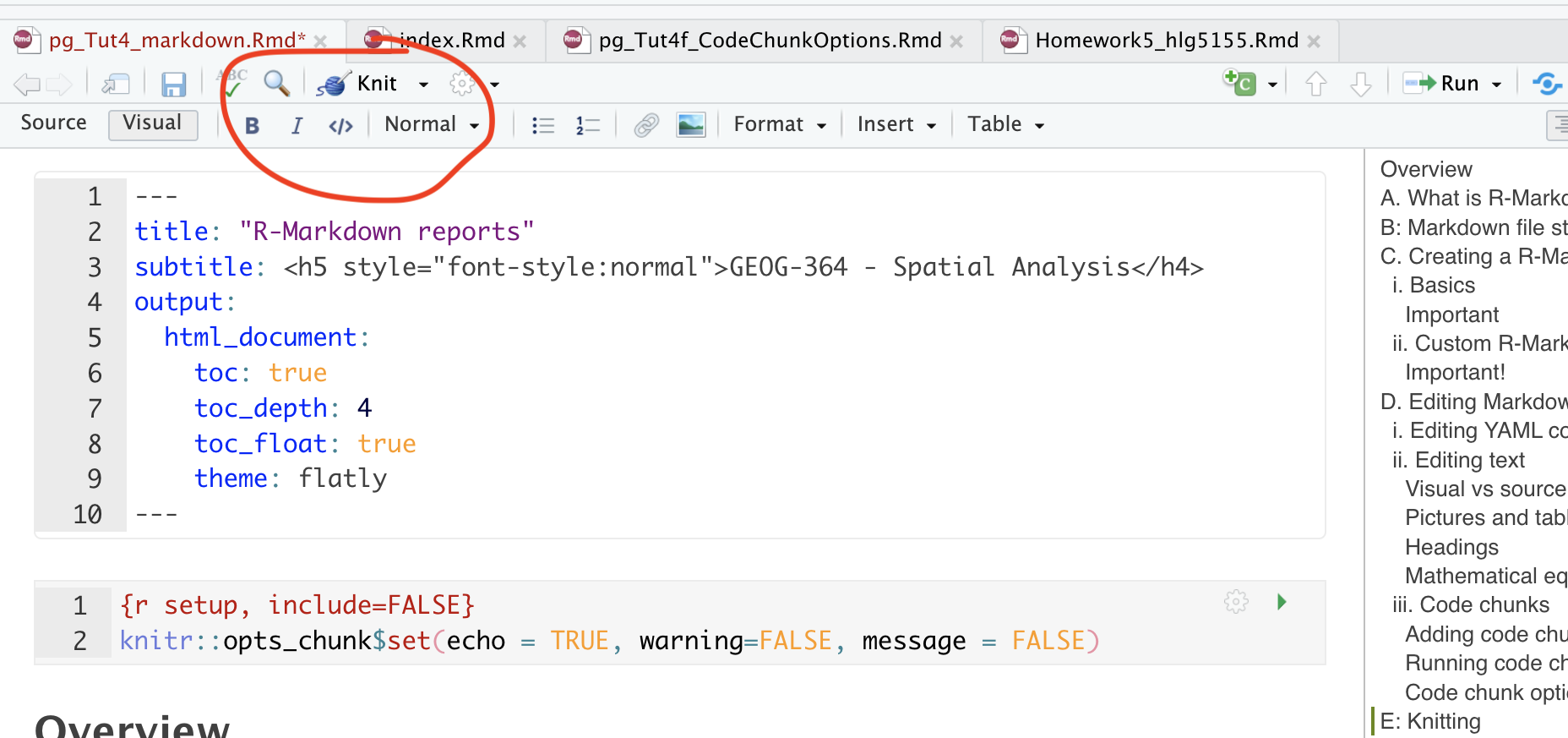Expand the Knit options arrow
Screen dimensions: 1568x738
[x=423, y=84]
